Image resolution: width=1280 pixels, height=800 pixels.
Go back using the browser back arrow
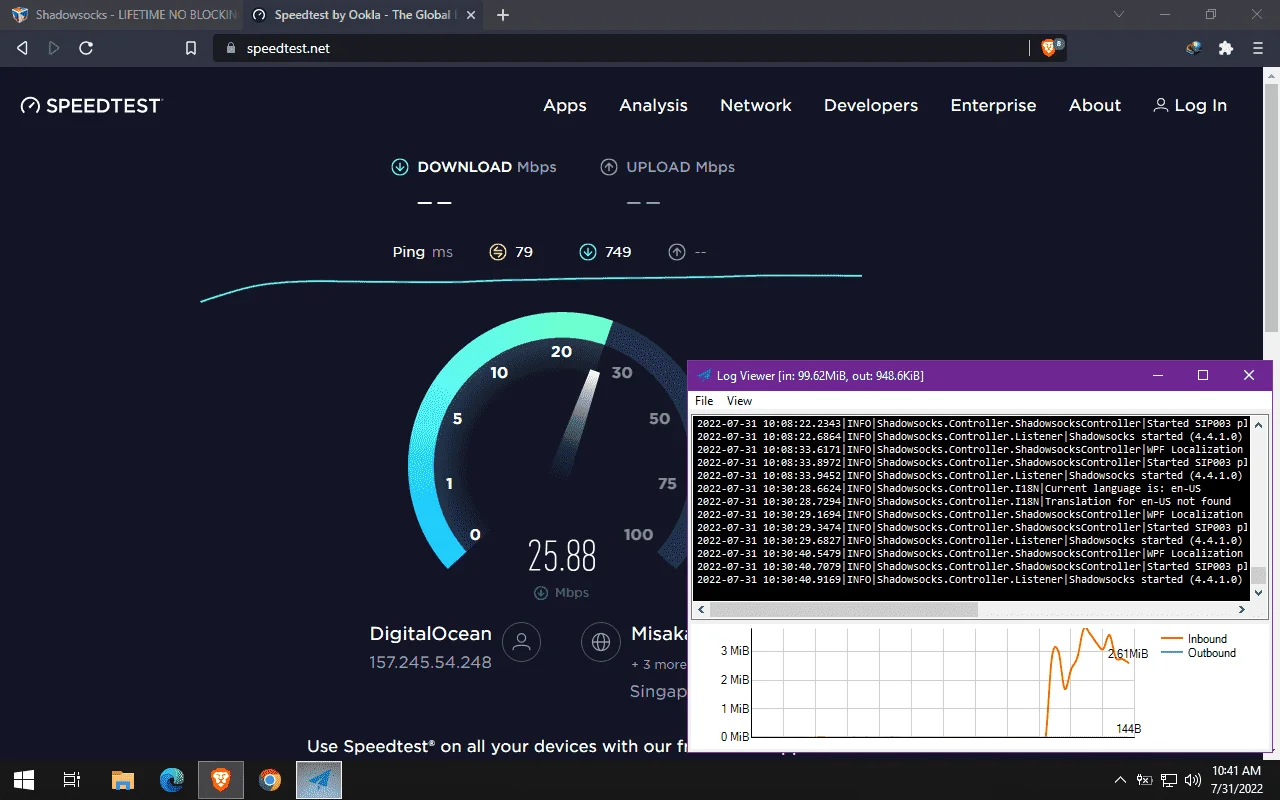(22, 48)
